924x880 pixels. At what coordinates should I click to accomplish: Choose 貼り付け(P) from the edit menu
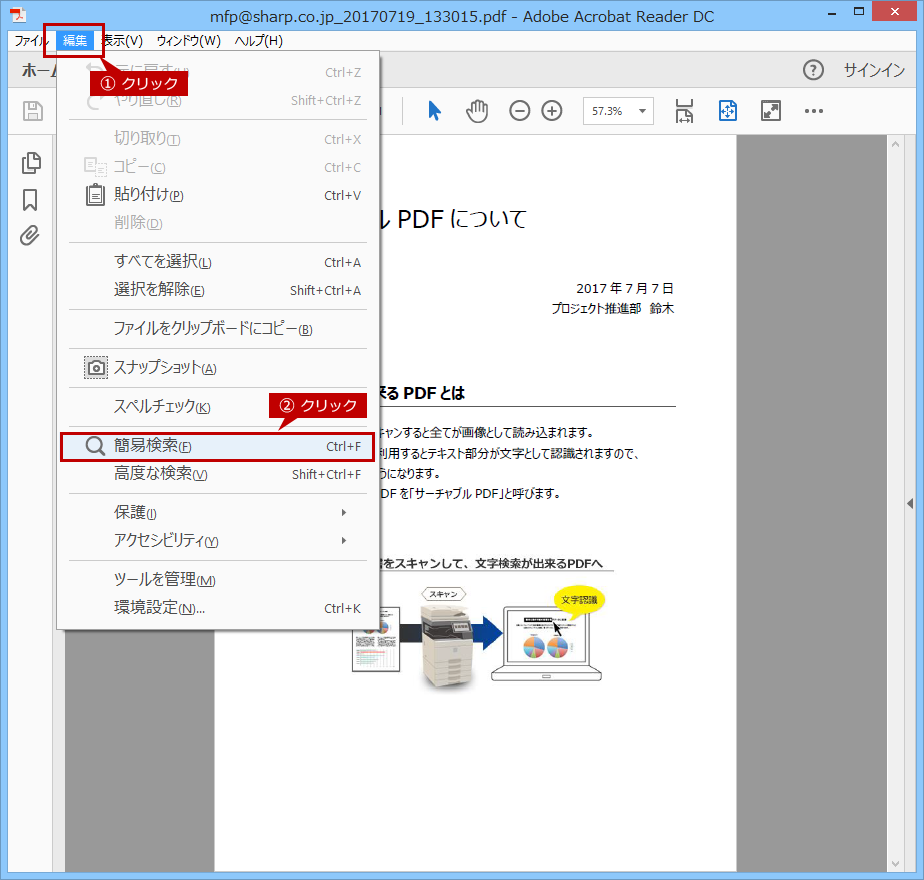coord(217,195)
